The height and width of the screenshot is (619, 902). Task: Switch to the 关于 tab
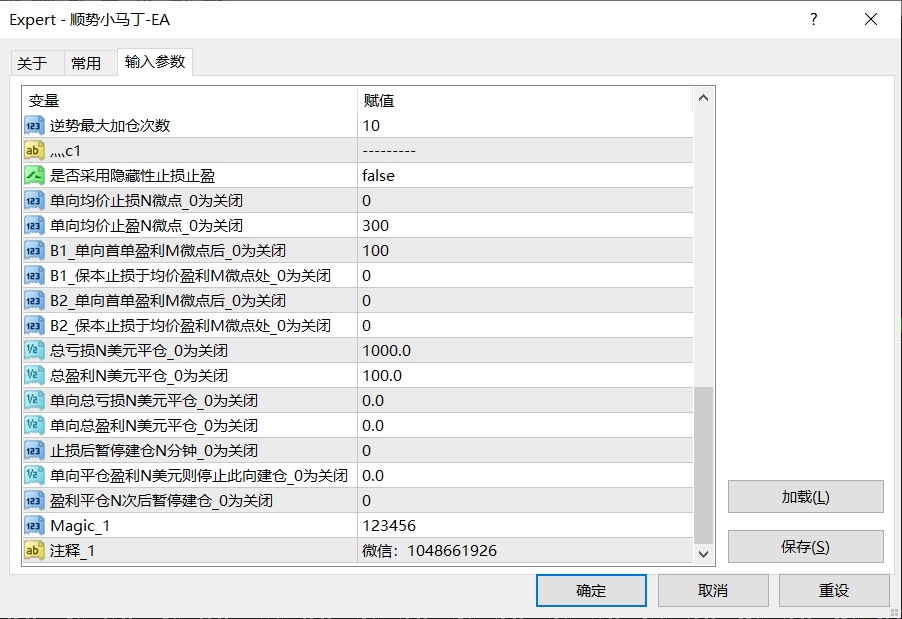[x=32, y=63]
